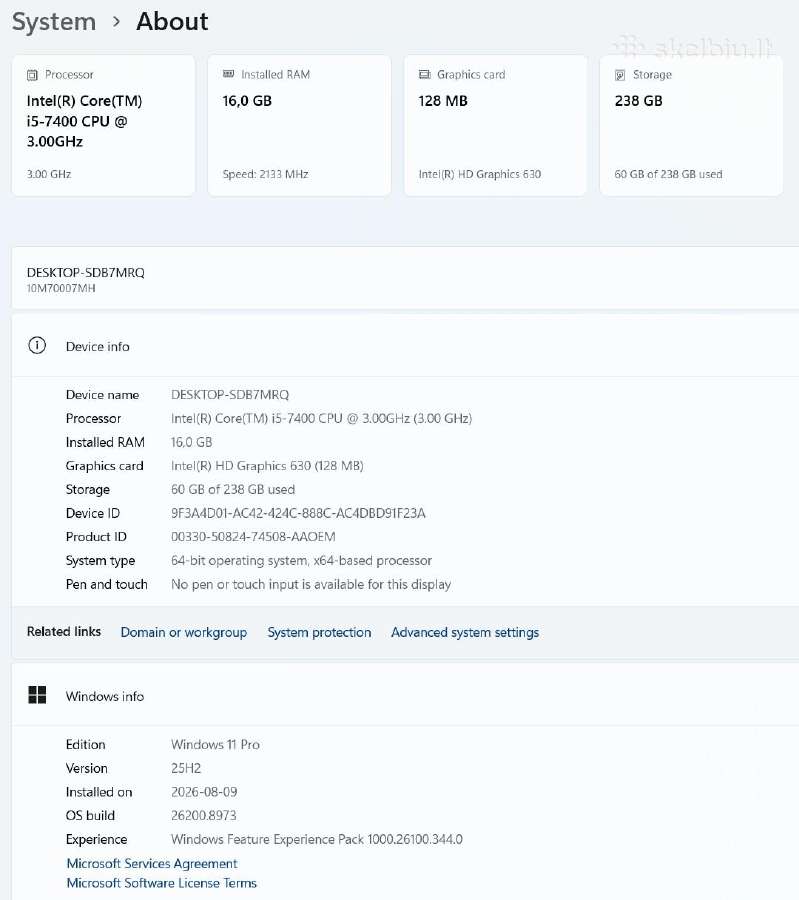Click the Graphics card icon
This screenshot has width=799, height=900.
pyautogui.click(x=424, y=74)
